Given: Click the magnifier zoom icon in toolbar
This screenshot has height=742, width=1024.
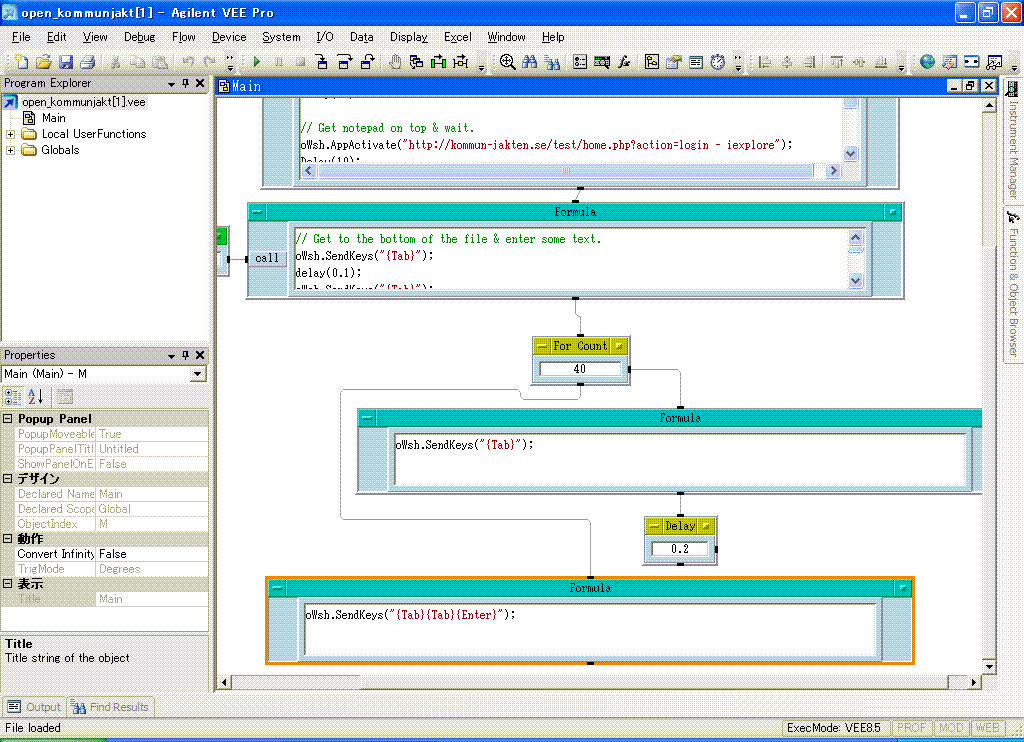Looking at the screenshot, I should [507, 62].
